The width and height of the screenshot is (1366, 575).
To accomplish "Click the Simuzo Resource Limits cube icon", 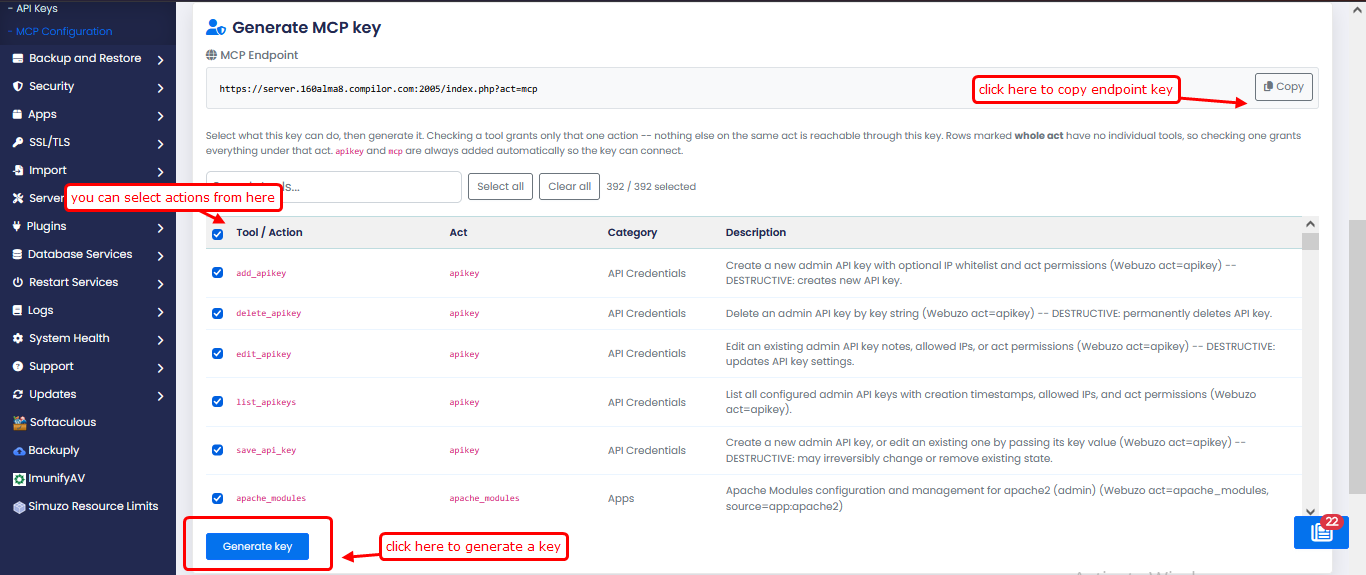I will pyautogui.click(x=19, y=507).
